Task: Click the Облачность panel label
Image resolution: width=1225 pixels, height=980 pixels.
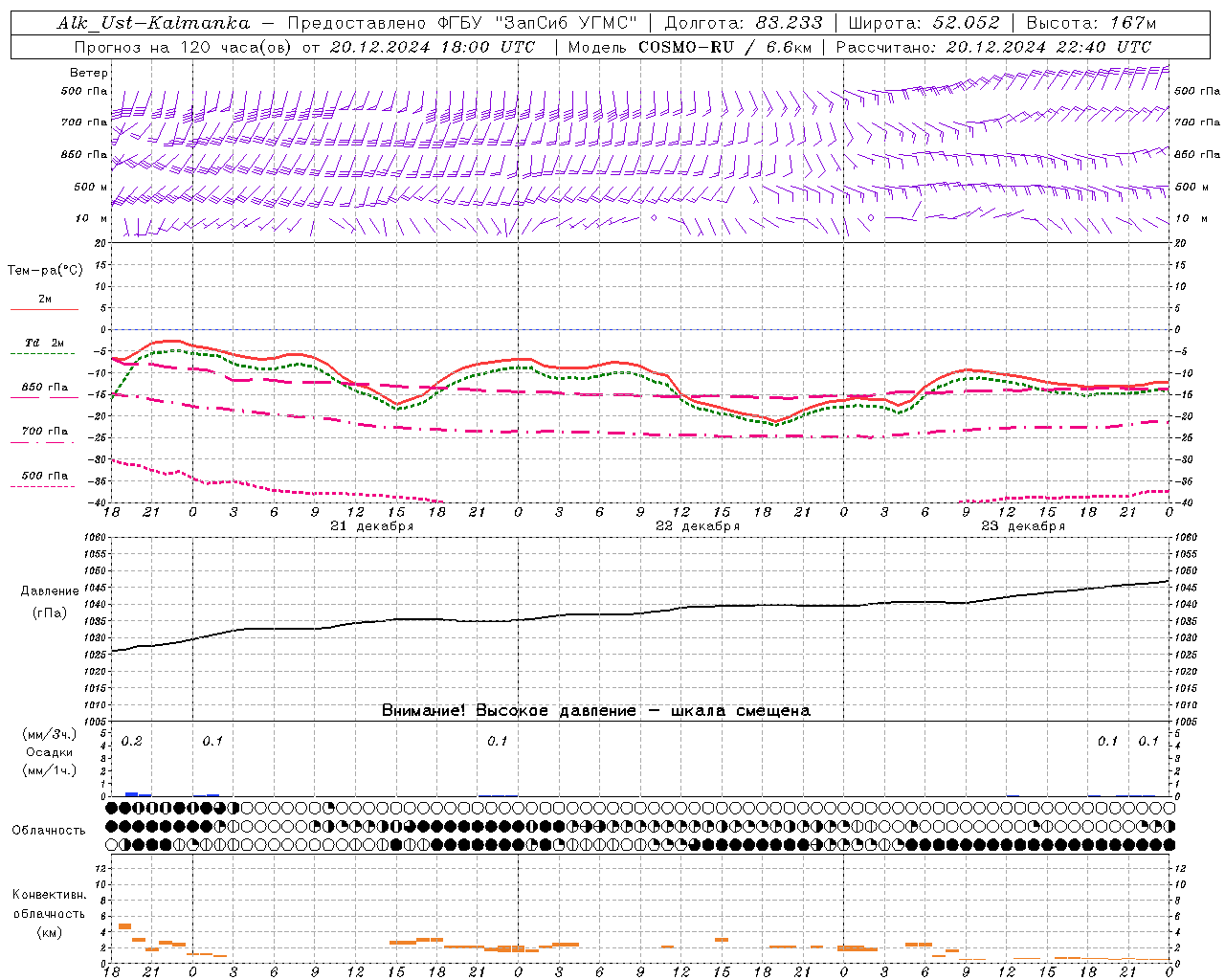Action: tap(49, 830)
